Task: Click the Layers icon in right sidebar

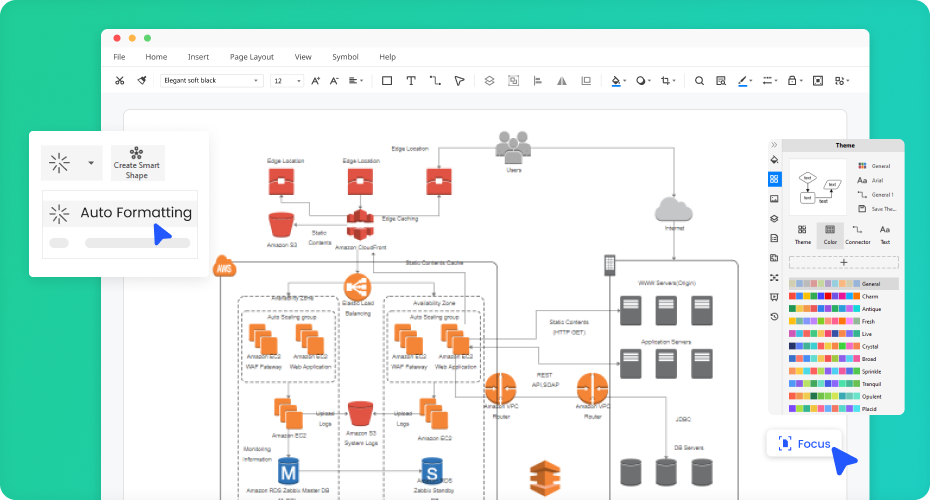Action: click(774, 219)
